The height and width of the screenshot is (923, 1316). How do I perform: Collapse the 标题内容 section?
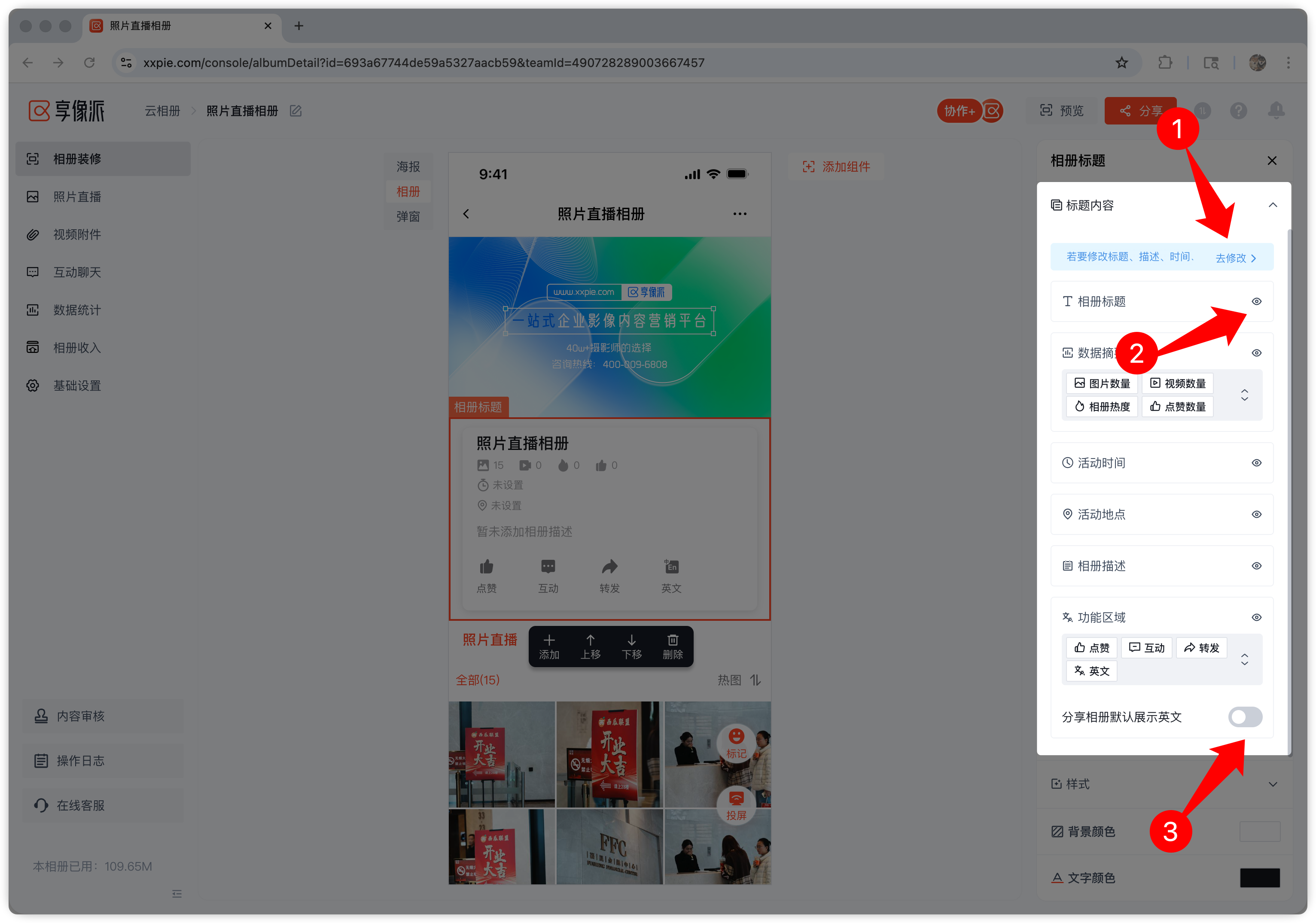coord(1273,205)
